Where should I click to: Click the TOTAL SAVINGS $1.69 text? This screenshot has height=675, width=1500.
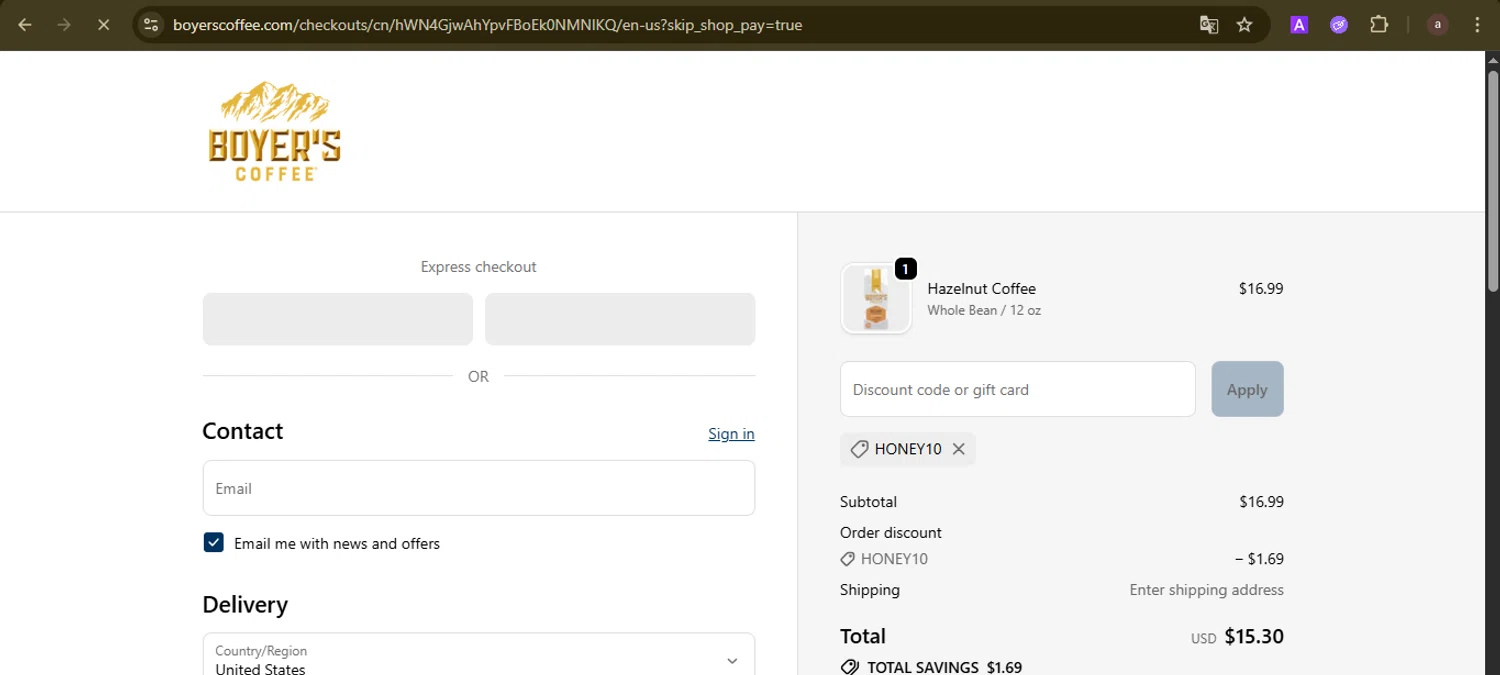click(x=944, y=667)
